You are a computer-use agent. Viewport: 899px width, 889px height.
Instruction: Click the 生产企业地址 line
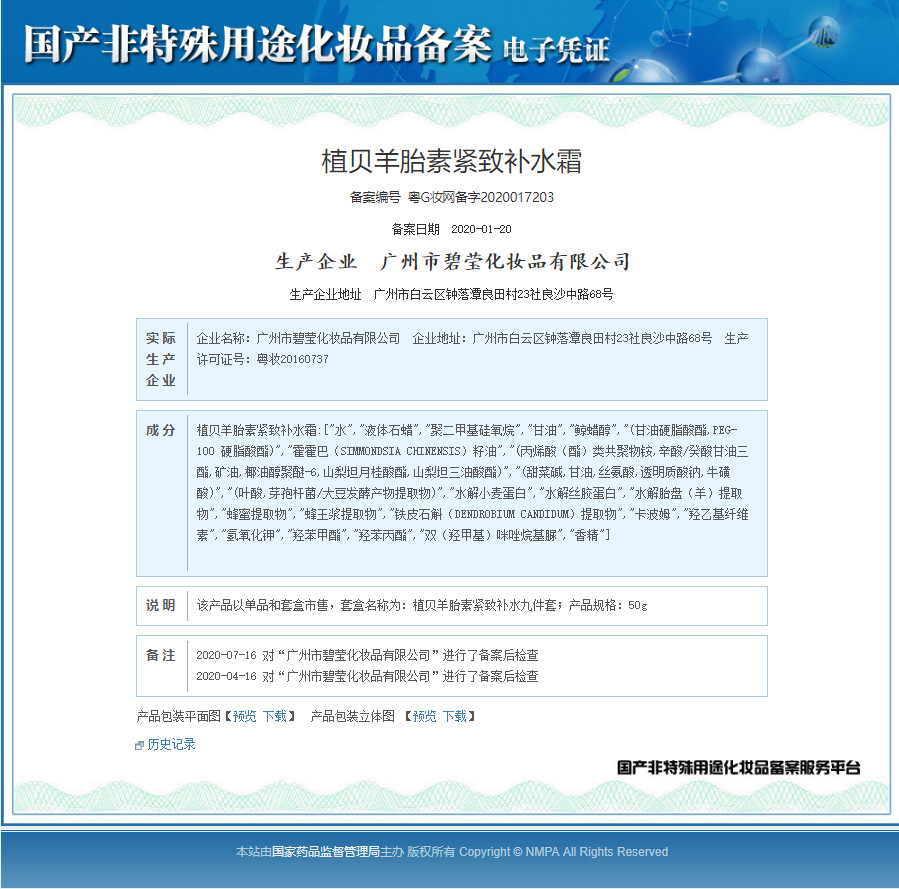click(x=451, y=294)
